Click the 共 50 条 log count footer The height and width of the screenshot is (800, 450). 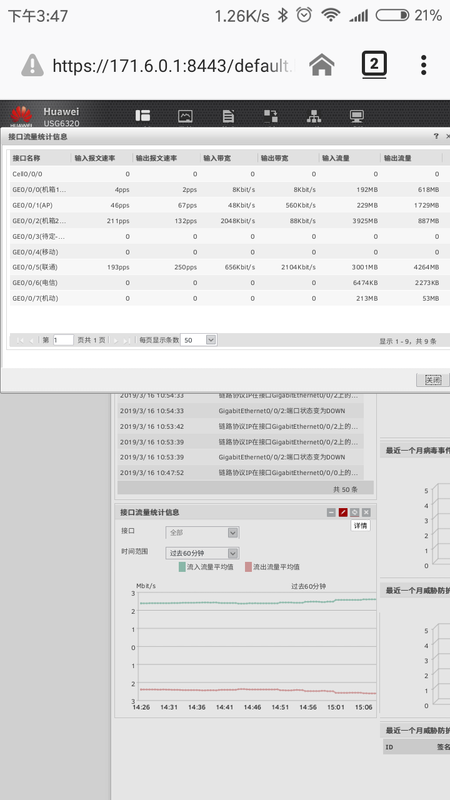pyautogui.click(x=345, y=489)
